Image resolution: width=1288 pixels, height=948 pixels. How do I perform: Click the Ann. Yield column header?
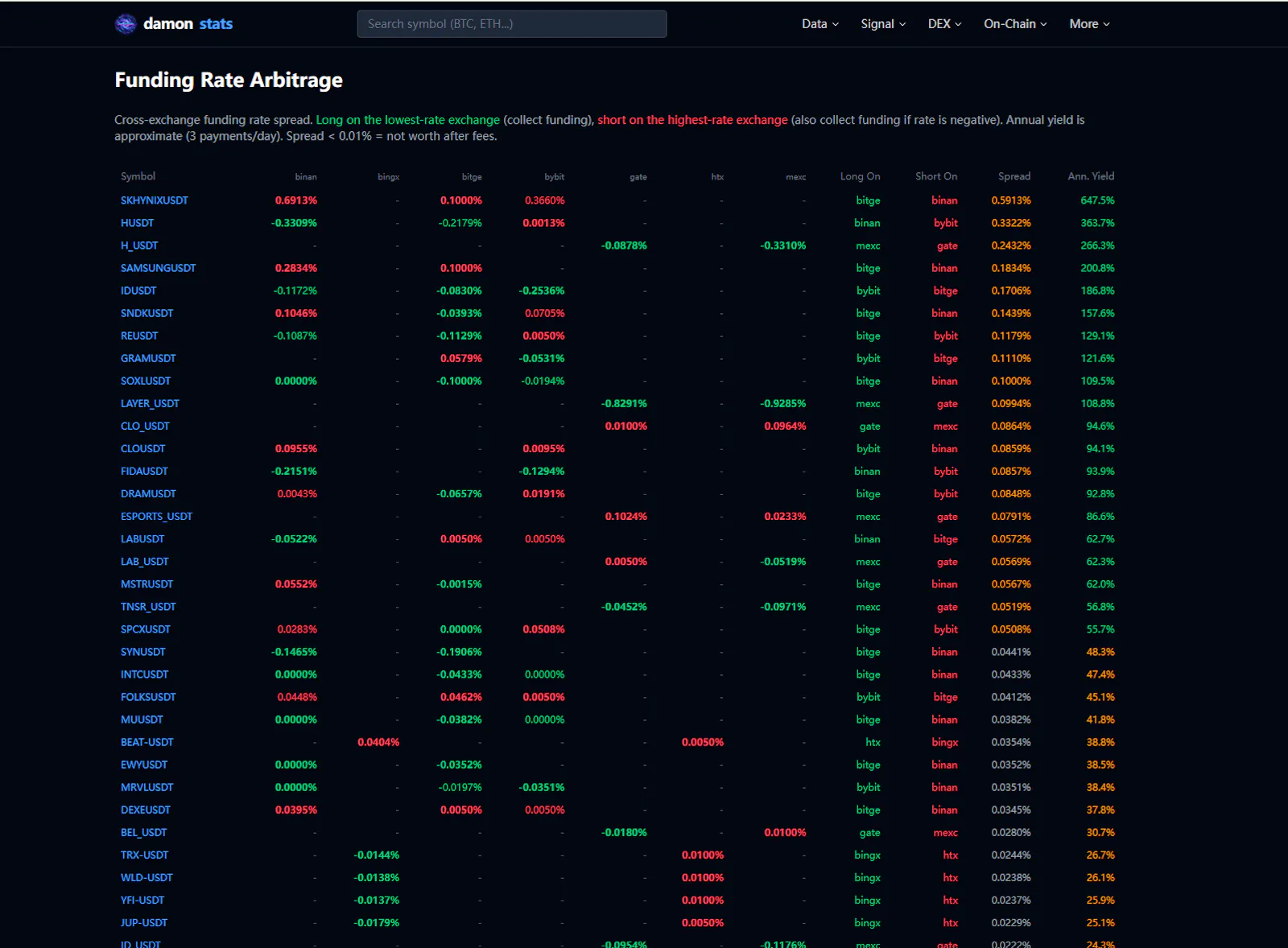point(1092,175)
